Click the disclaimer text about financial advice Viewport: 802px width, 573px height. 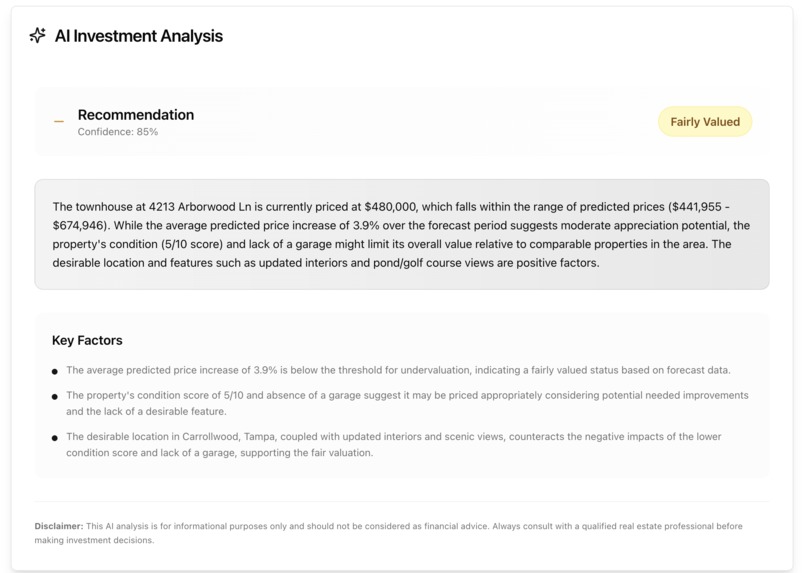point(388,533)
